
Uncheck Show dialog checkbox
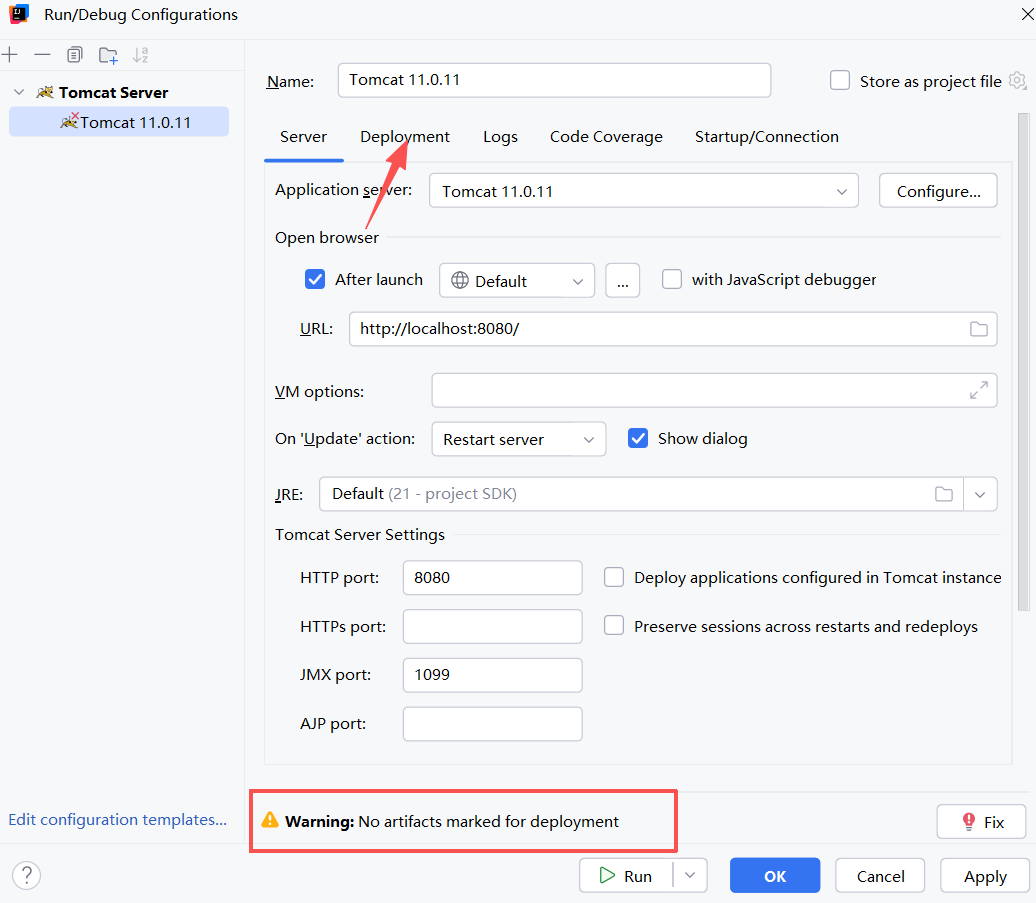point(638,439)
